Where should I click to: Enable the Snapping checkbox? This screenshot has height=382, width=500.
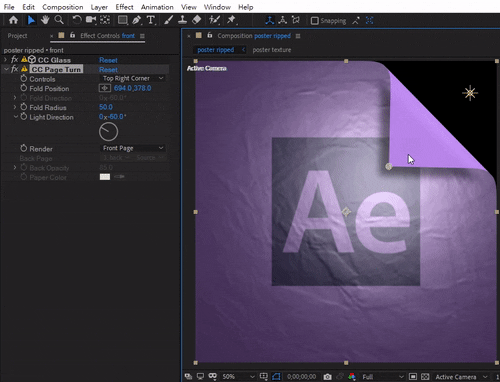314,21
